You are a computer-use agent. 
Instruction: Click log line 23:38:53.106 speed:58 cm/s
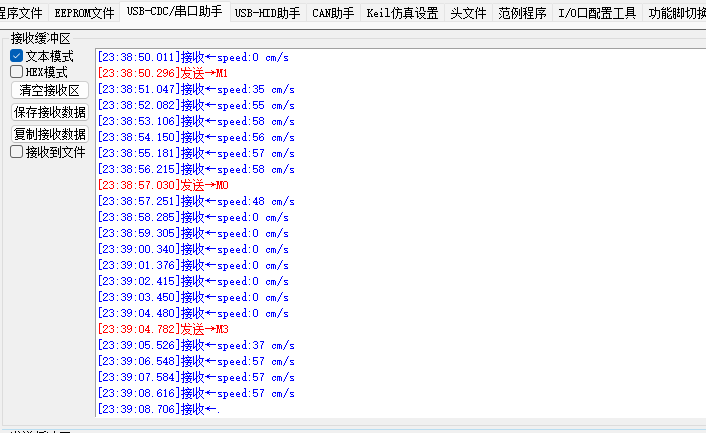[x=196, y=121]
